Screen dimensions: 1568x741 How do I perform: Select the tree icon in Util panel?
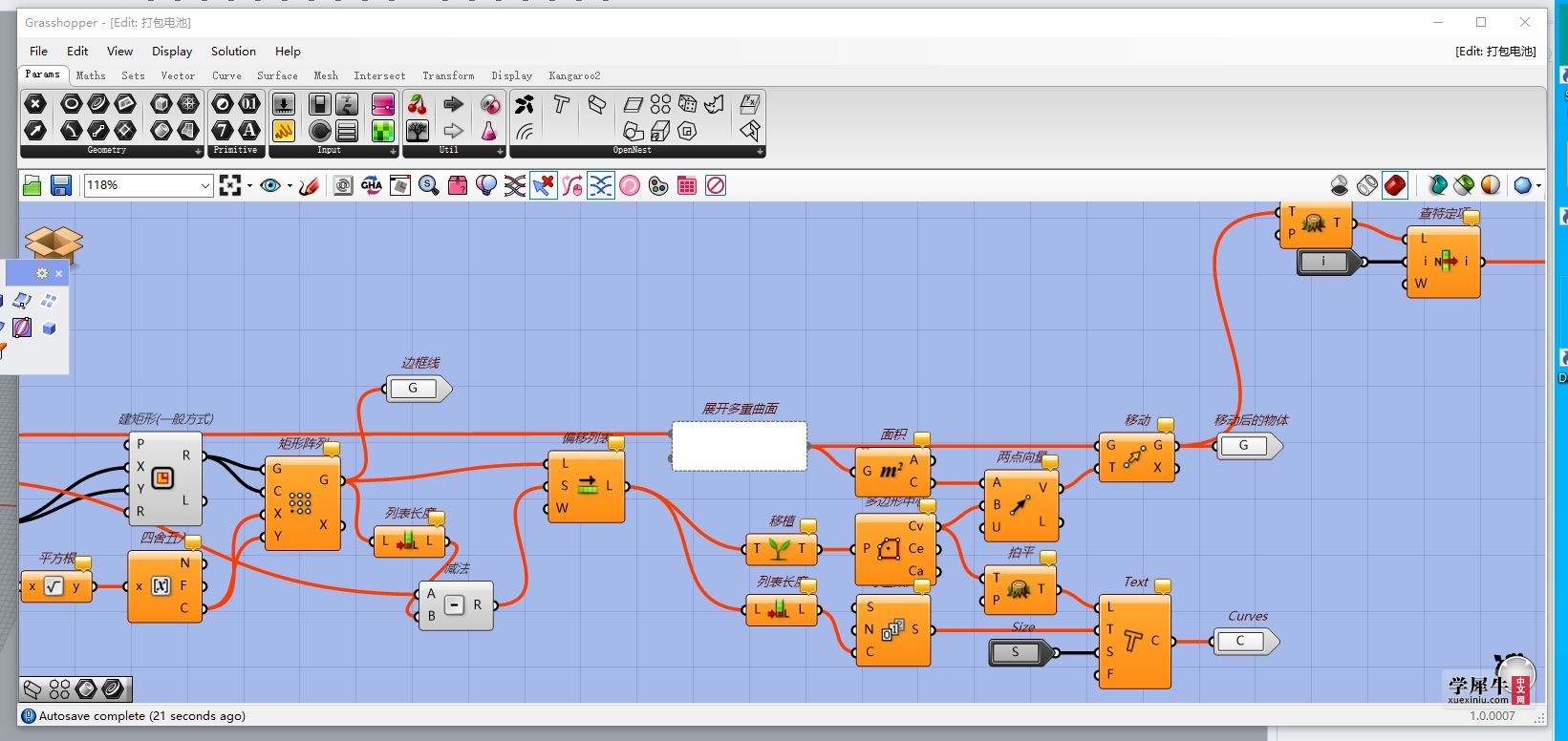click(x=418, y=130)
